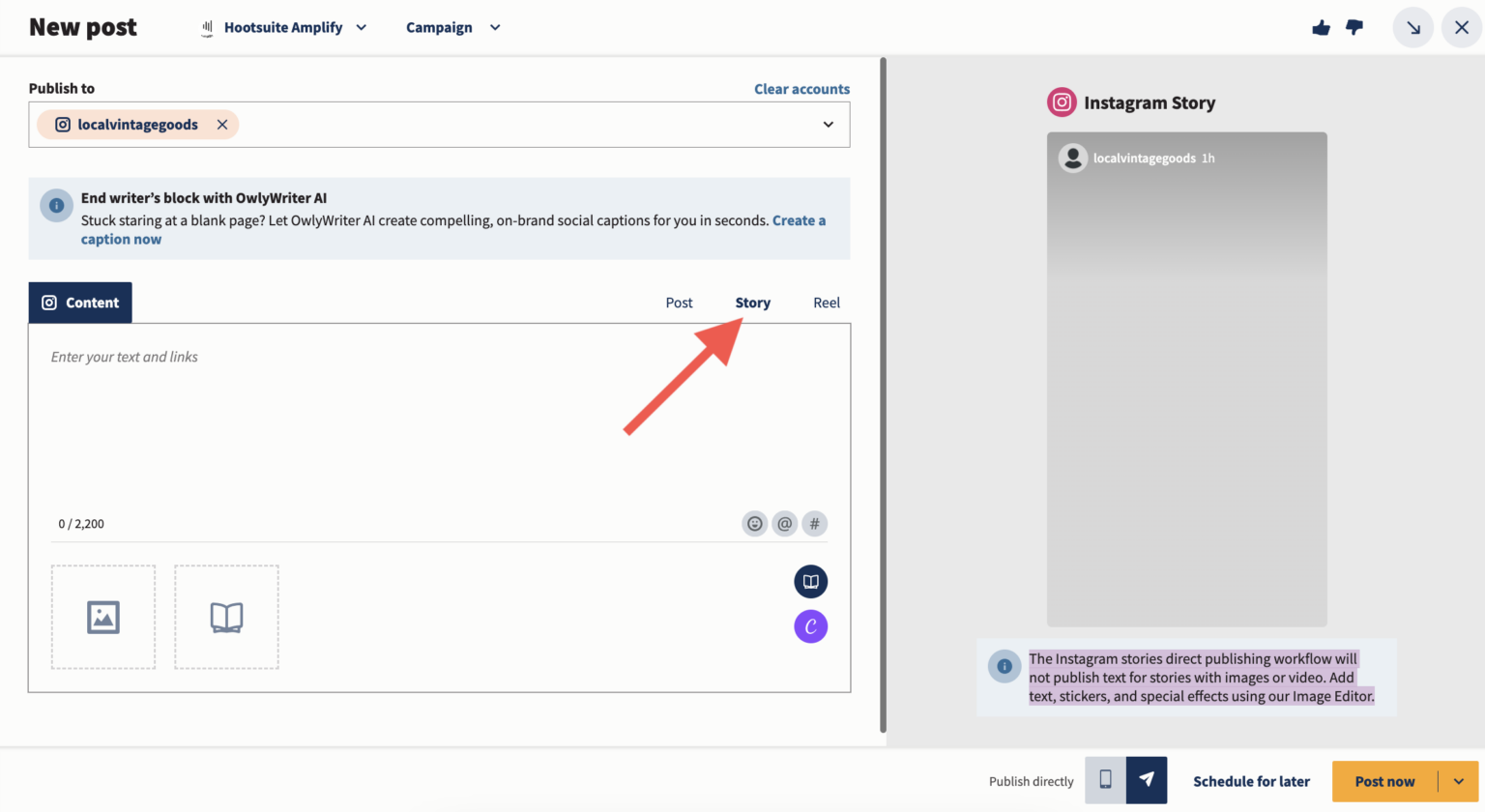The width and height of the screenshot is (1485, 812).
Task: Open content library dark book icon
Action: [810, 582]
